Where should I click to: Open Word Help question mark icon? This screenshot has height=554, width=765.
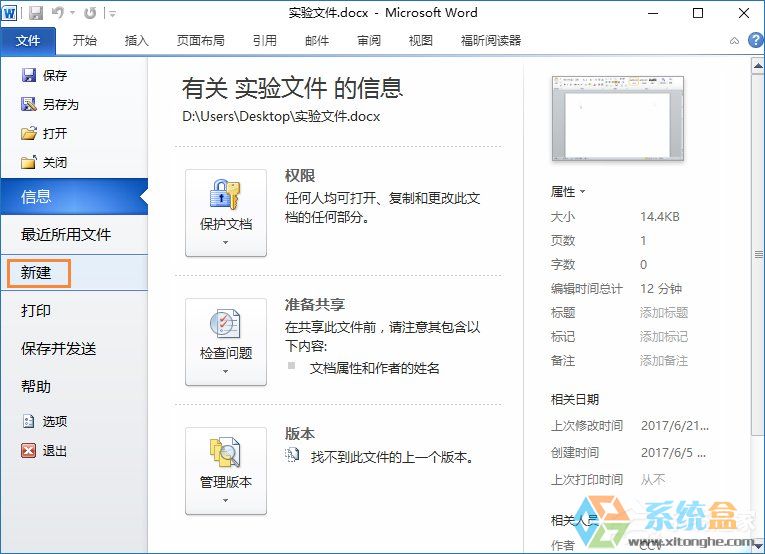(x=756, y=40)
